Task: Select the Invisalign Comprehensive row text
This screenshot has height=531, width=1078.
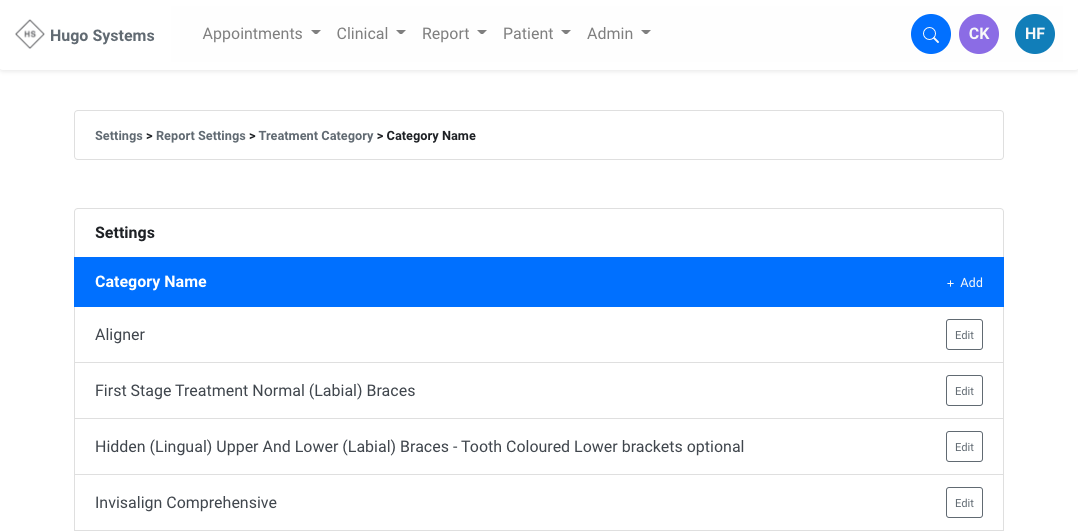Action: pos(186,503)
